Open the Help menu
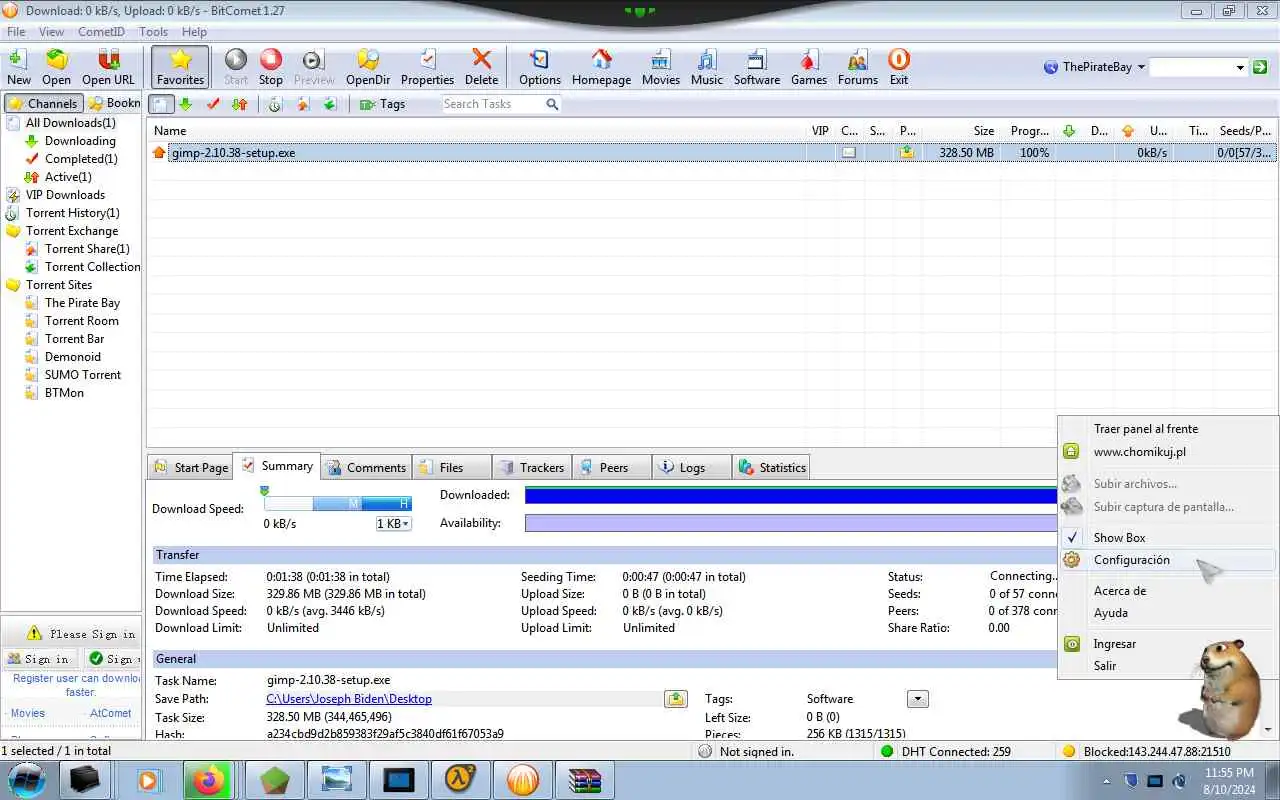 194,32
